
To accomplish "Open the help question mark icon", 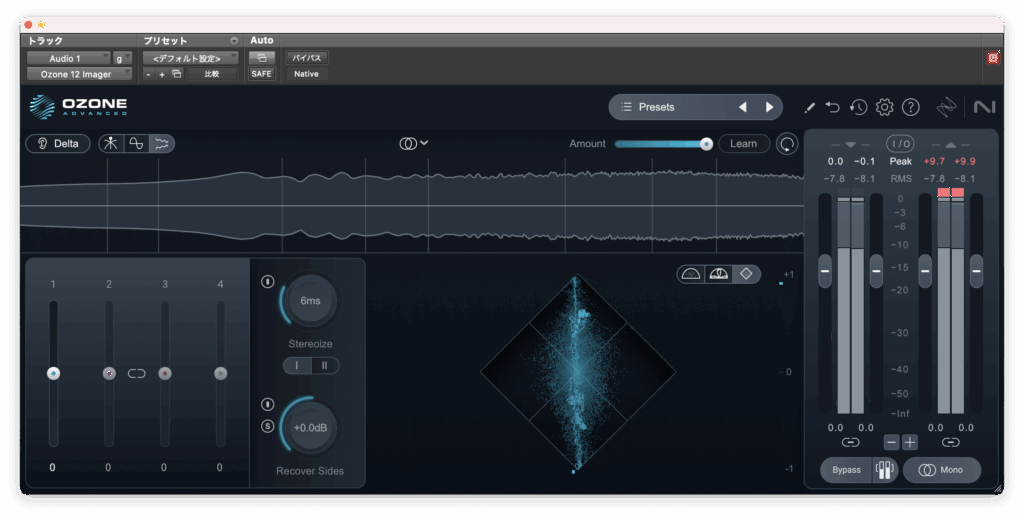I will 910,107.
